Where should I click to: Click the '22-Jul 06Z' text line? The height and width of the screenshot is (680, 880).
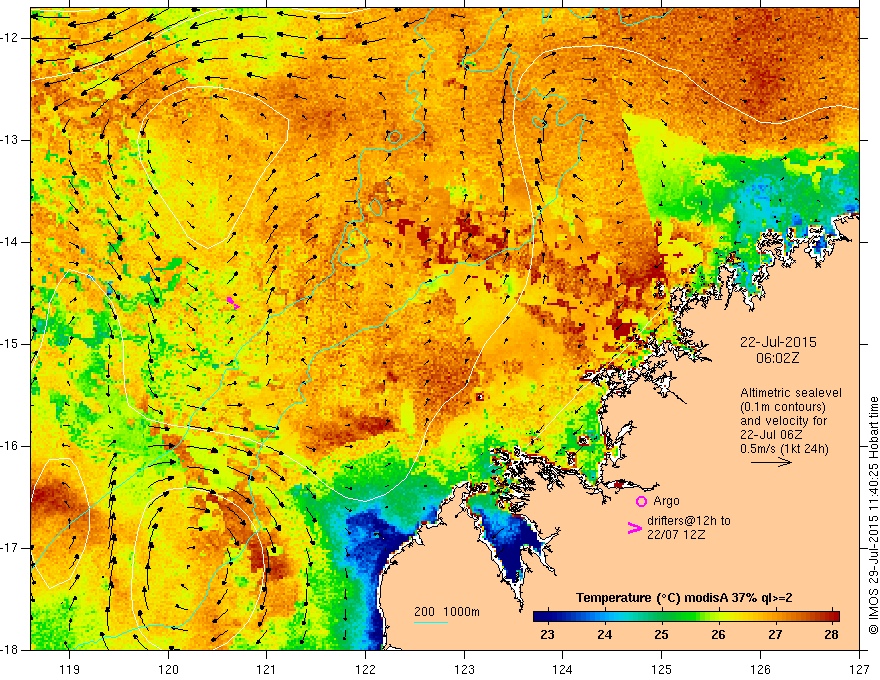click(x=771, y=435)
